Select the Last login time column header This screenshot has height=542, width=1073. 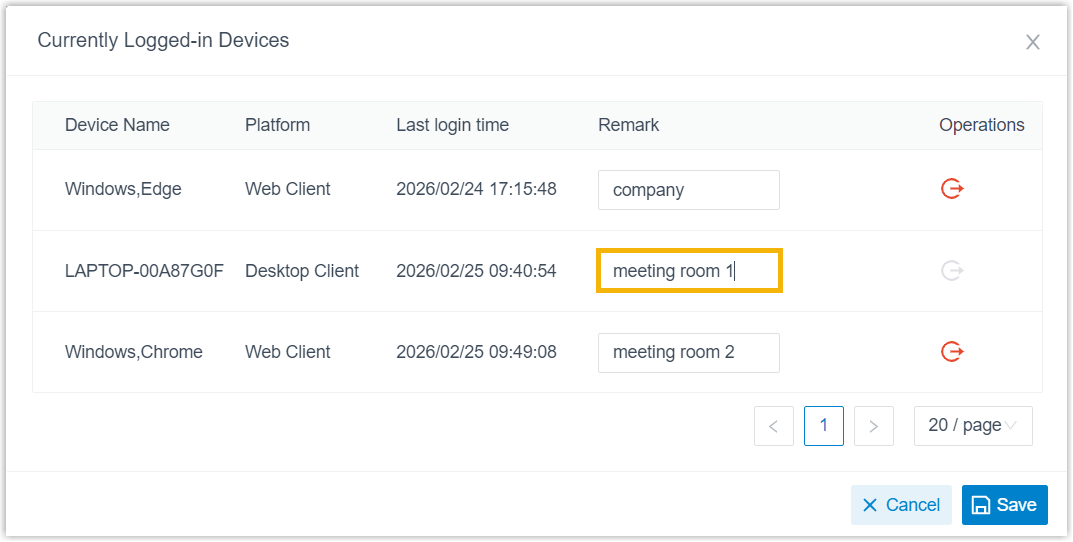[x=452, y=125]
